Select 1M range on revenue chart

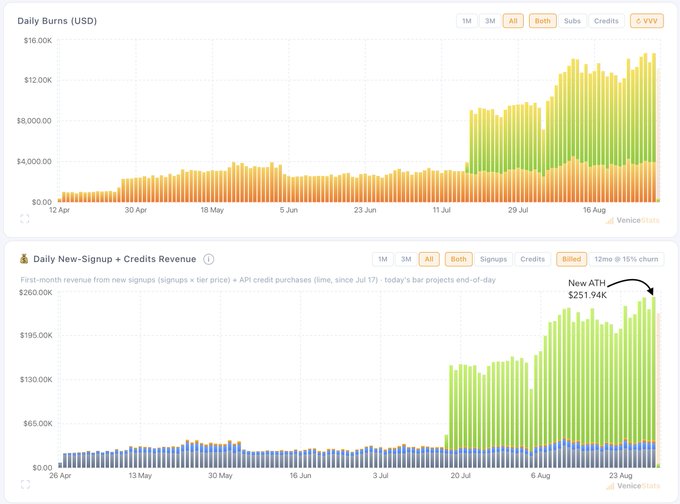[382, 259]
